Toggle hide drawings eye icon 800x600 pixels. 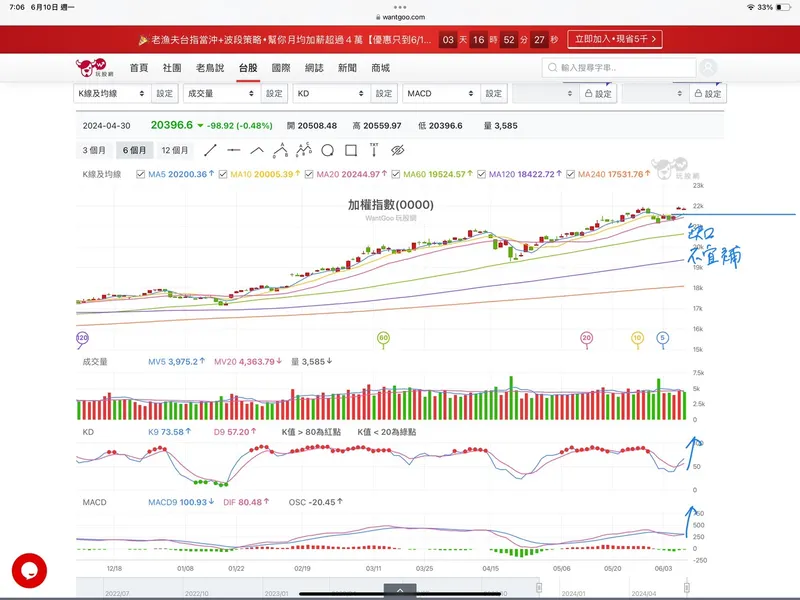click(x=397, y=150)
